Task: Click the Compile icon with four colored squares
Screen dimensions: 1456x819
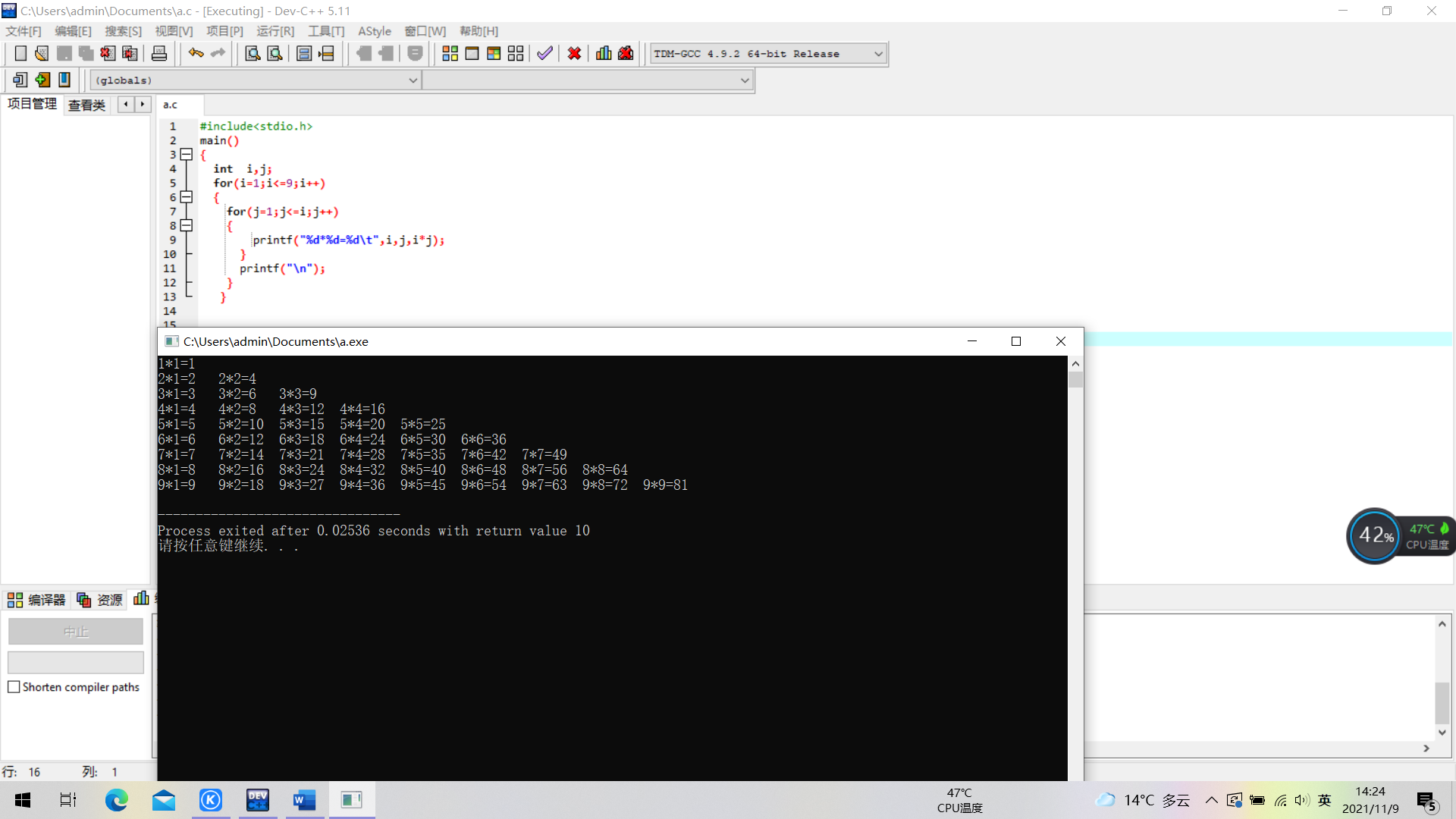Action: pyautogui.click(x=450, y=53)
